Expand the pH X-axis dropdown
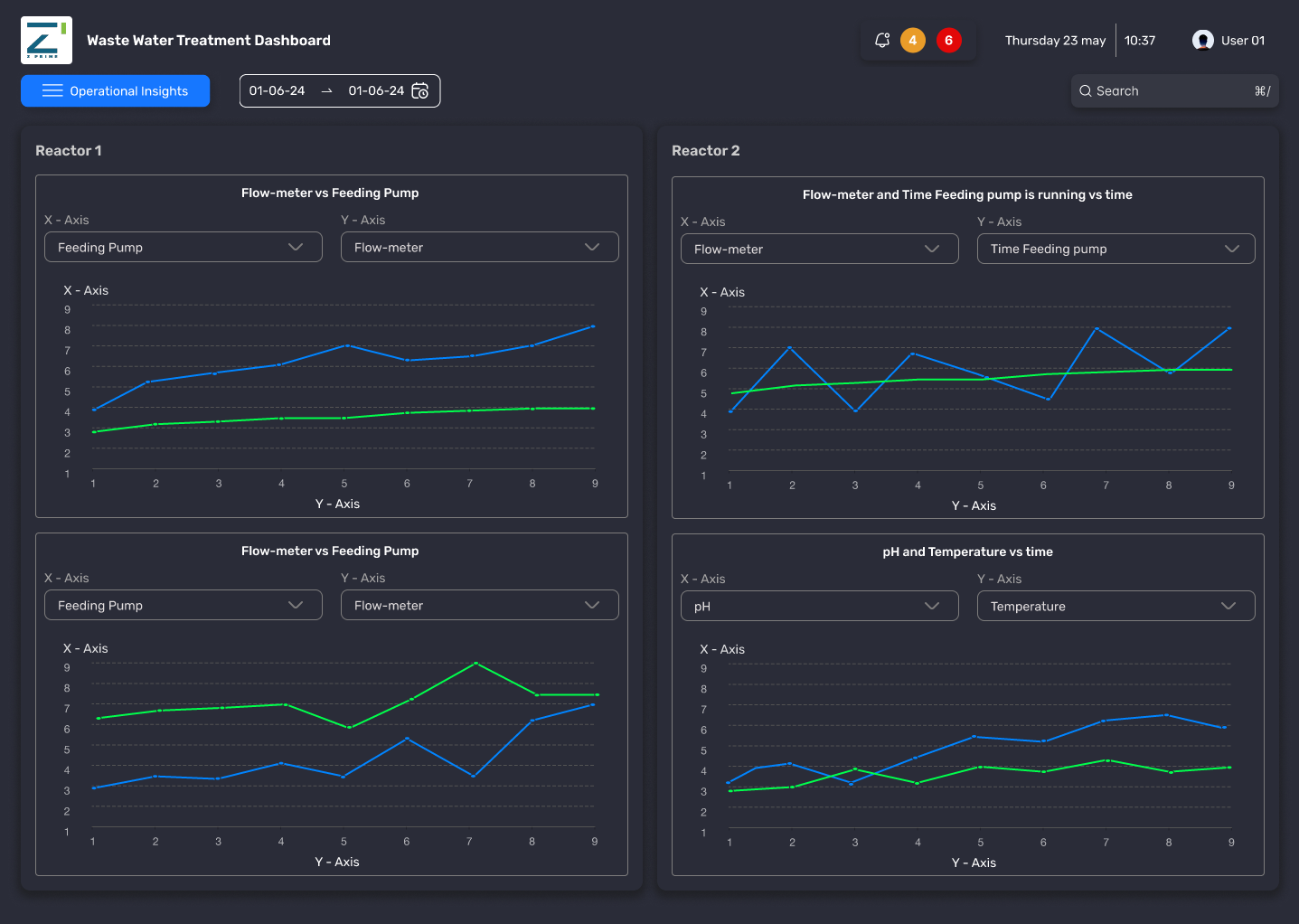Screen dimensions: 1299x924 pos(820,607)
